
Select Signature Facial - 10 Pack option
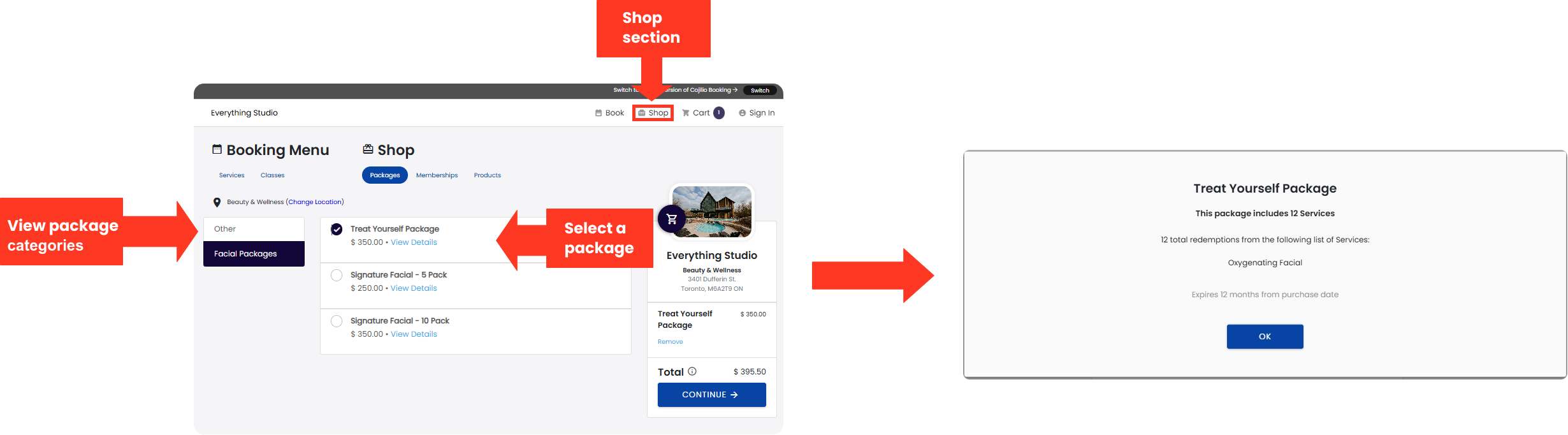coord(337,321)
